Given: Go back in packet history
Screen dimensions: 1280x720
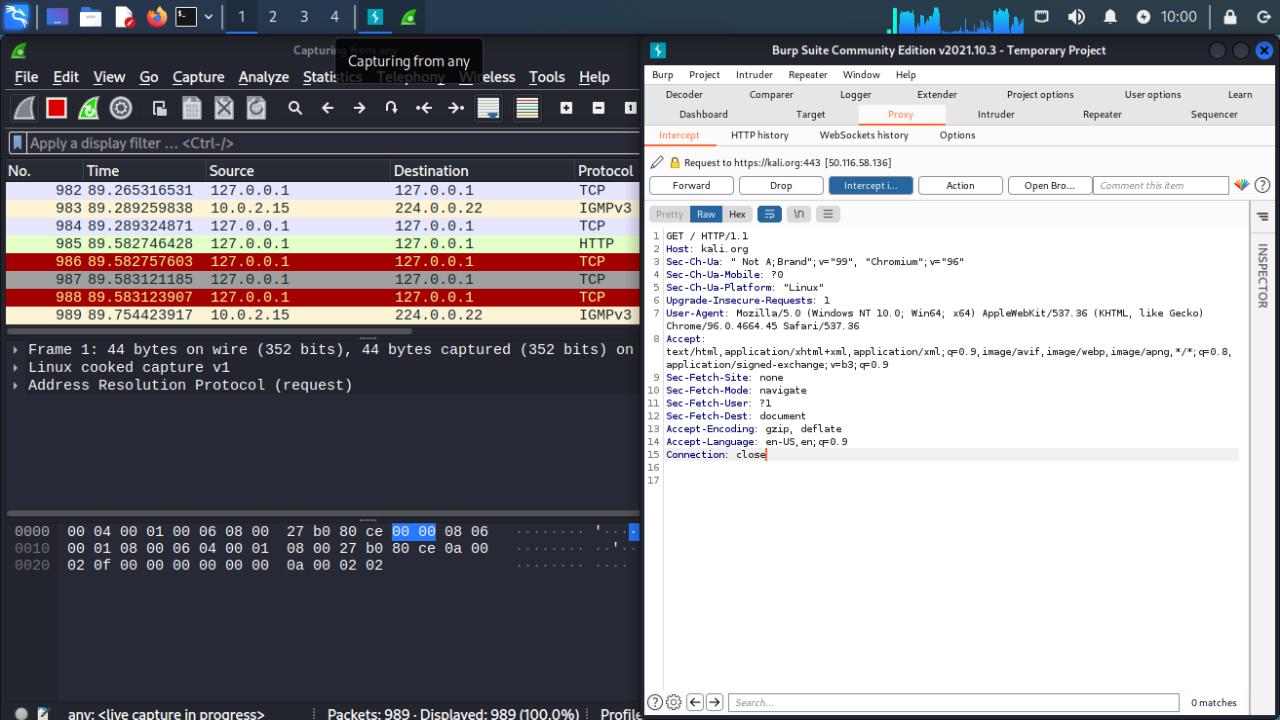Looking at the screenshot, I should tap(327, 108).
